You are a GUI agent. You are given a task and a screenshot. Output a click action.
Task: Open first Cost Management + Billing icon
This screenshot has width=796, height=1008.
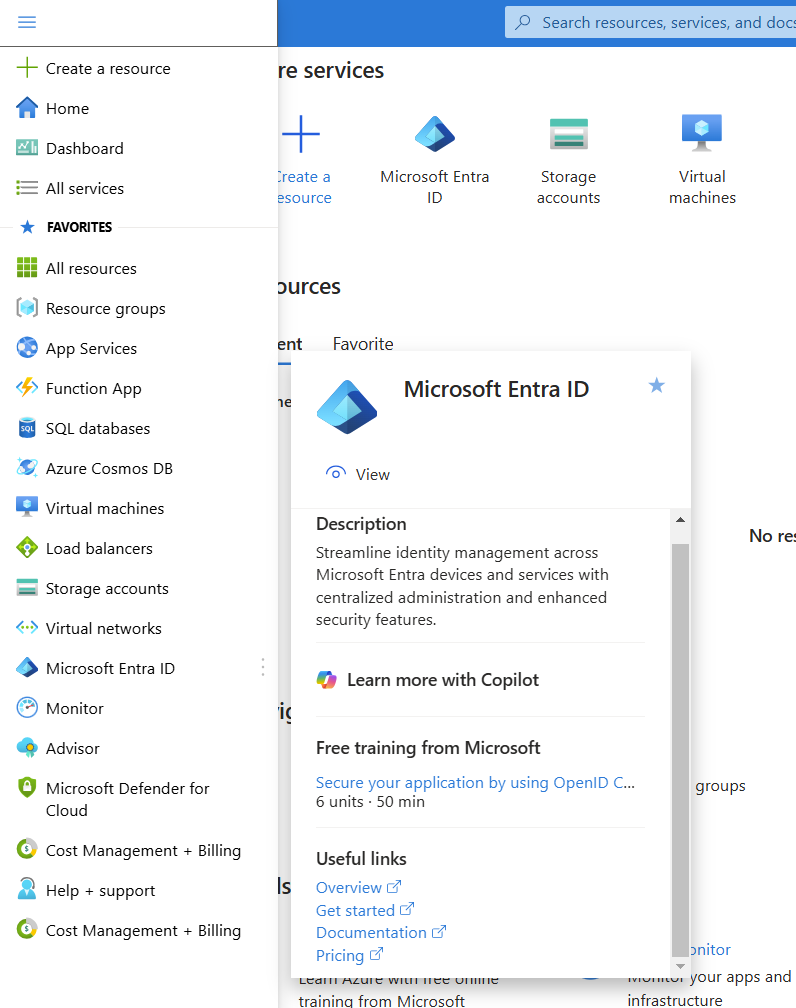click(x=26, y=849)
